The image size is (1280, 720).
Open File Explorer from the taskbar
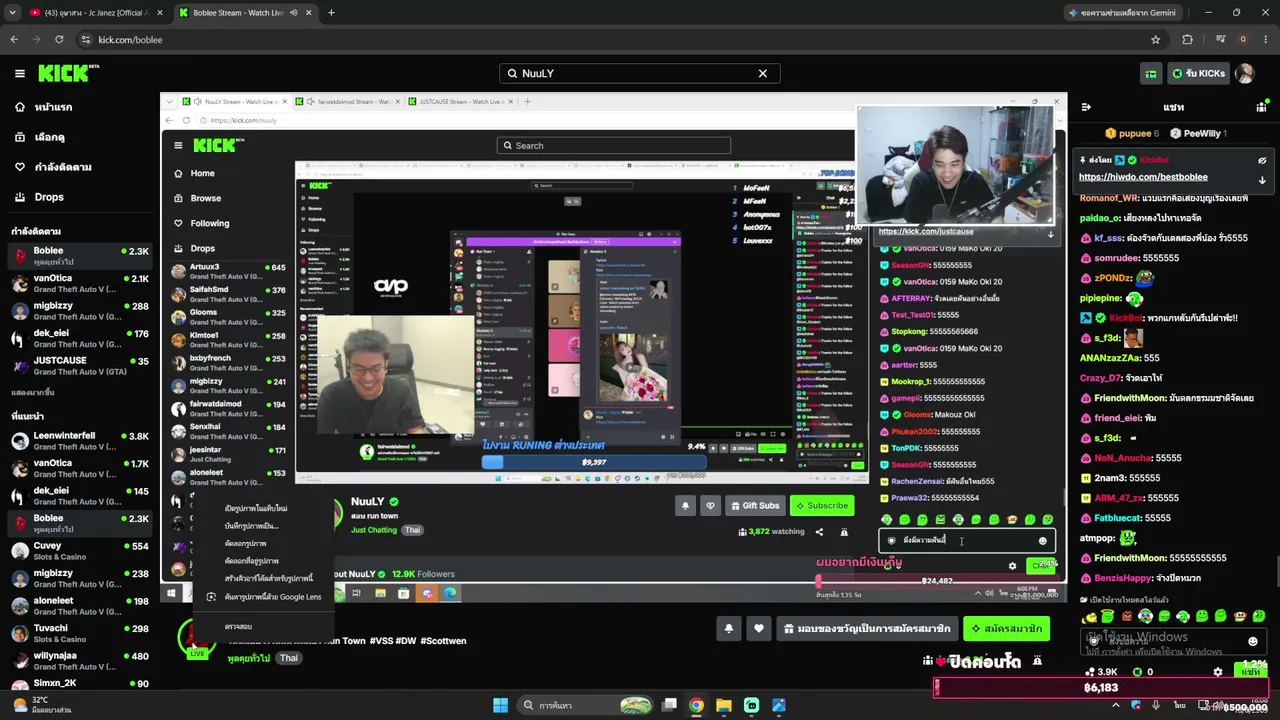coord(724,705)
